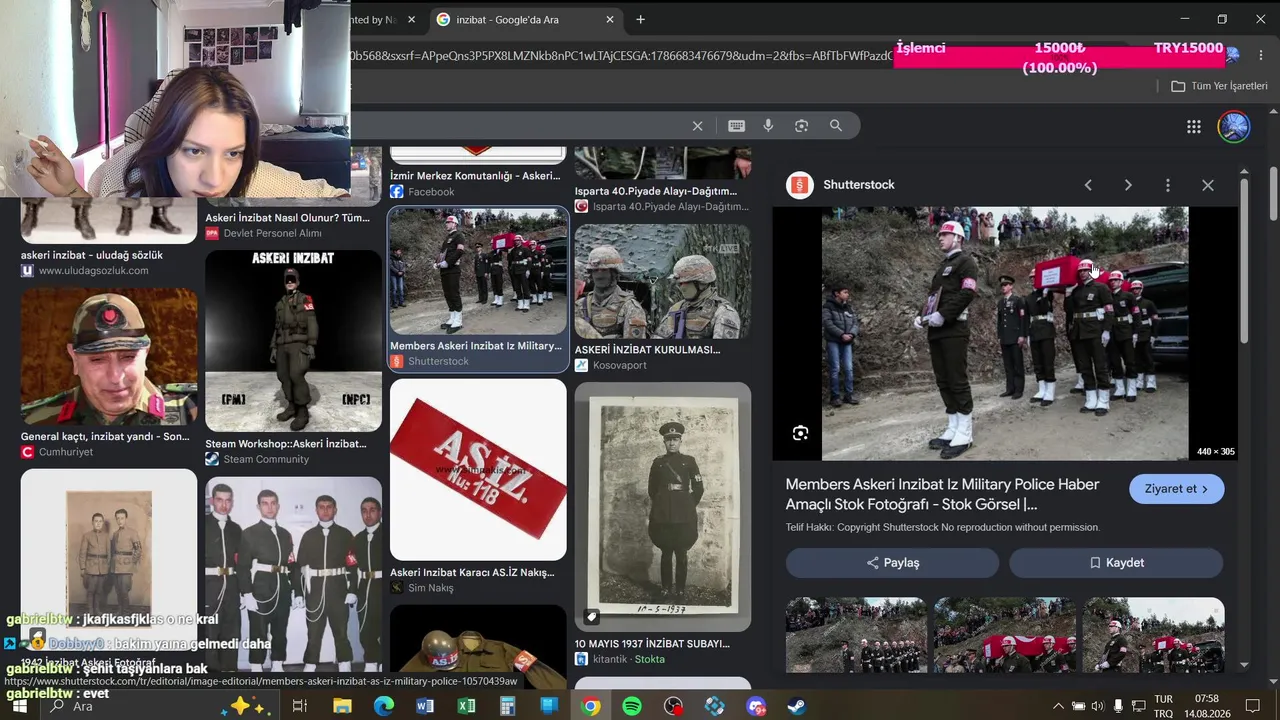Open the on-screen keyboard input tool
The image size is (1280, 720).
736,126
